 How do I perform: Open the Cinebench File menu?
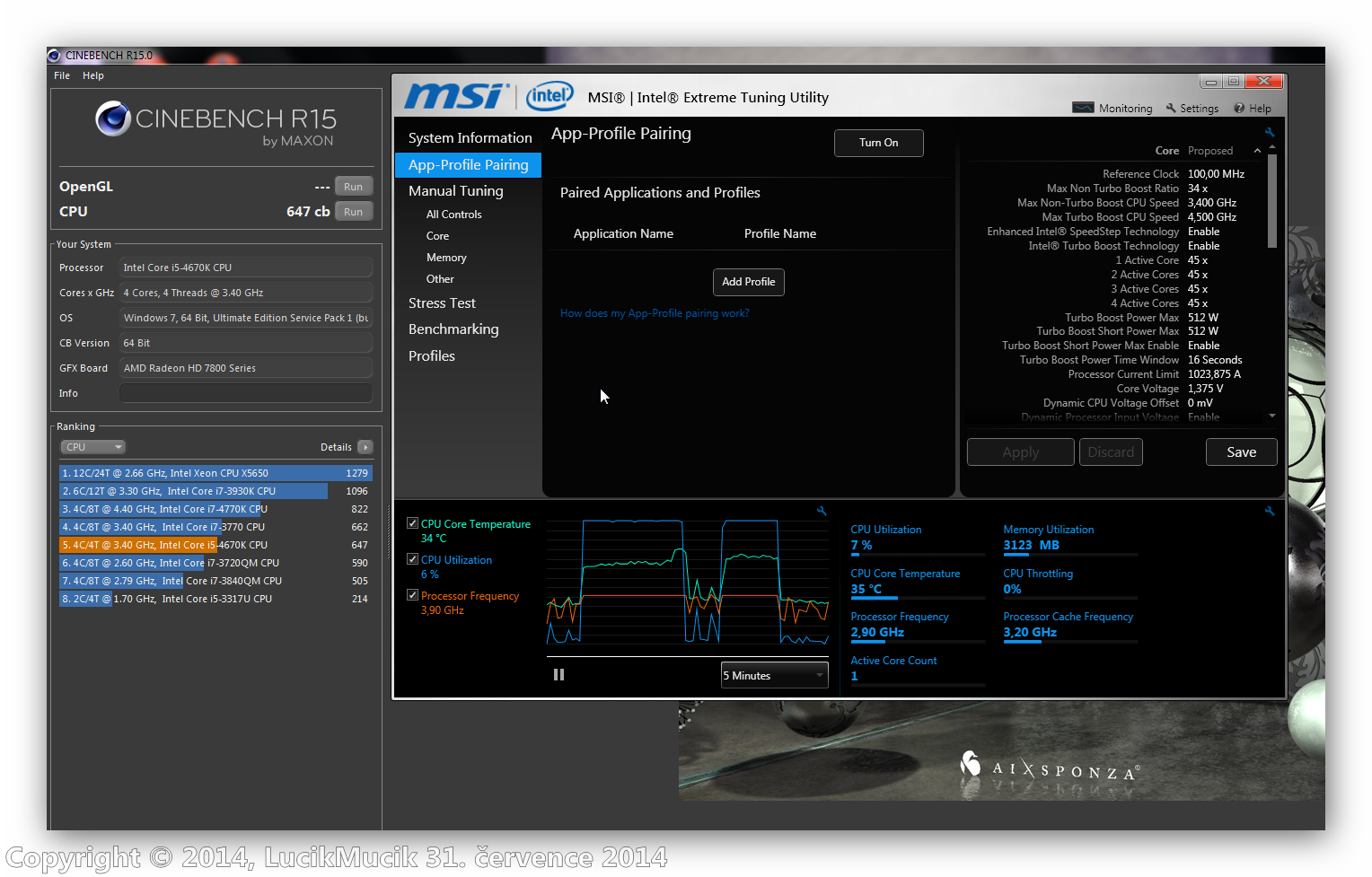(x=62, y=75)
